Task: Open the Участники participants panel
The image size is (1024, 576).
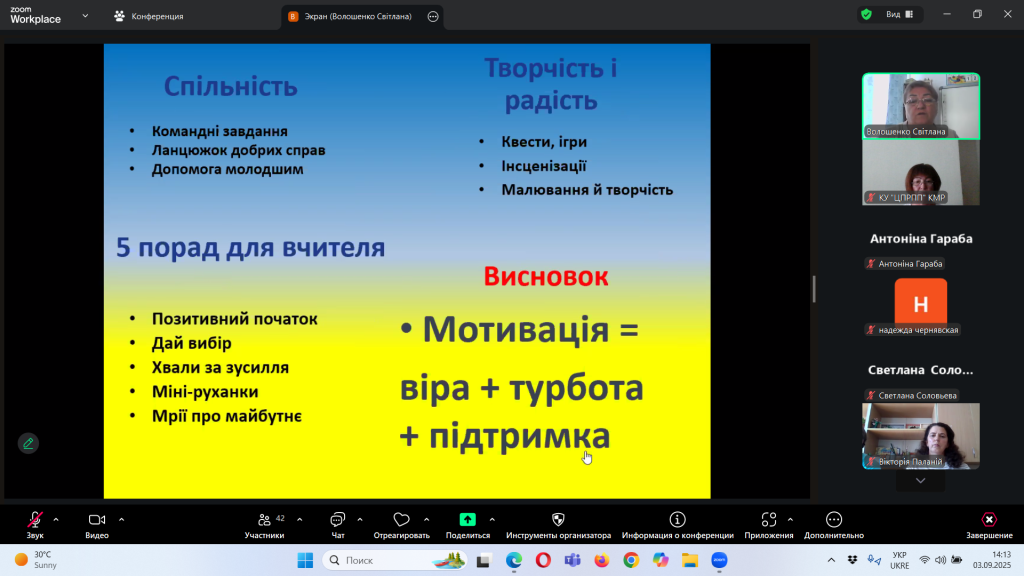Action: (264, 520)
